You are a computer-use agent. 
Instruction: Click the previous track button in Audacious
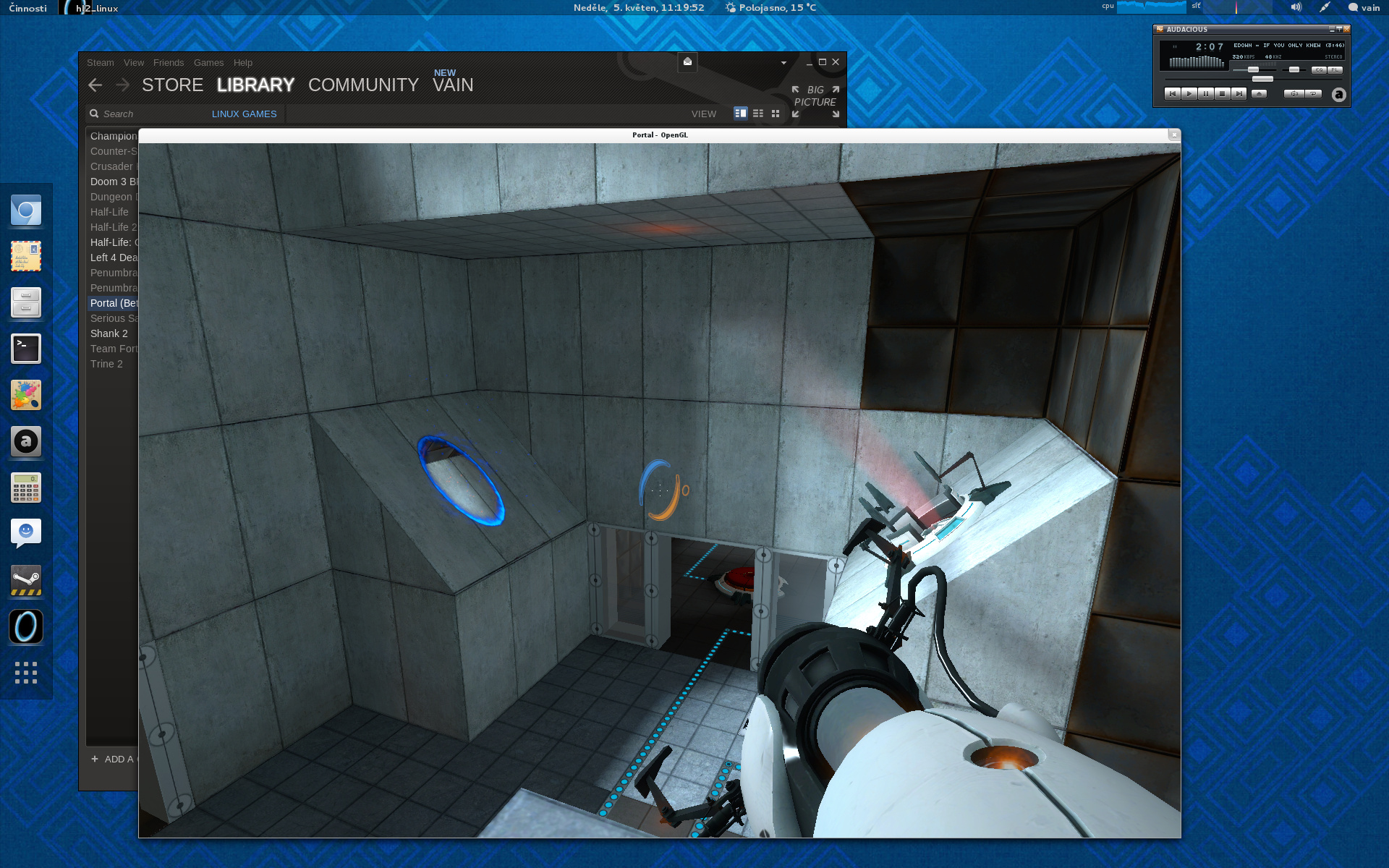tap(1173, 94)
